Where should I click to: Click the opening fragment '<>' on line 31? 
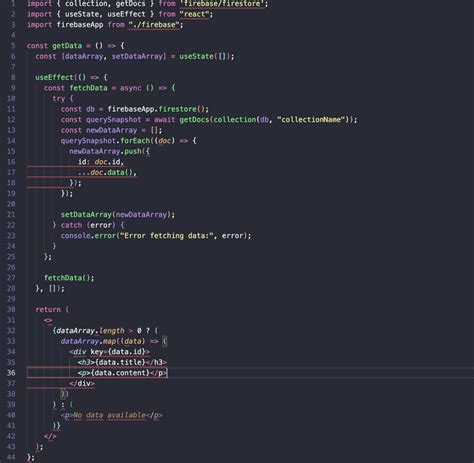48,320
